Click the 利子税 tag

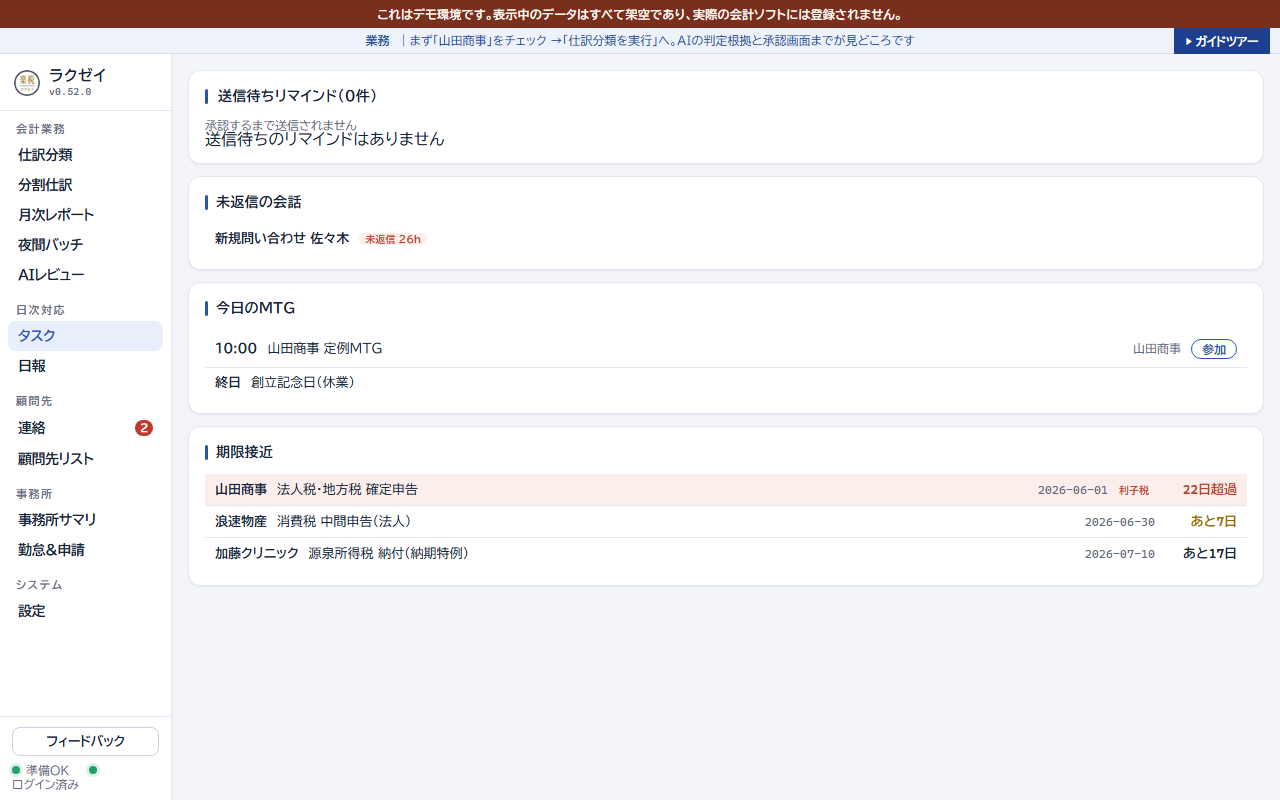(1134, 491)
